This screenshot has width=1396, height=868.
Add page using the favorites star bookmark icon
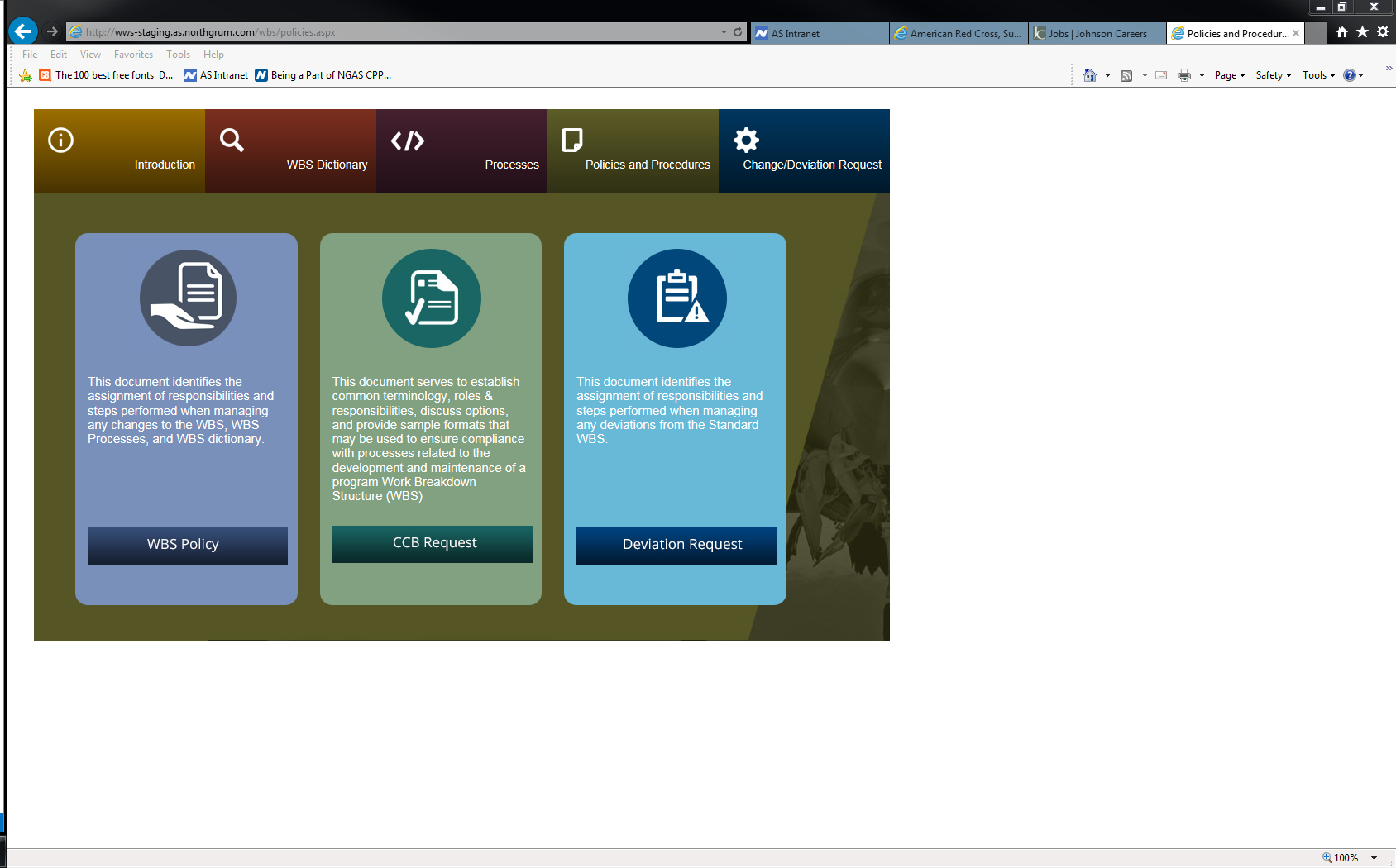tap(26, 75)
